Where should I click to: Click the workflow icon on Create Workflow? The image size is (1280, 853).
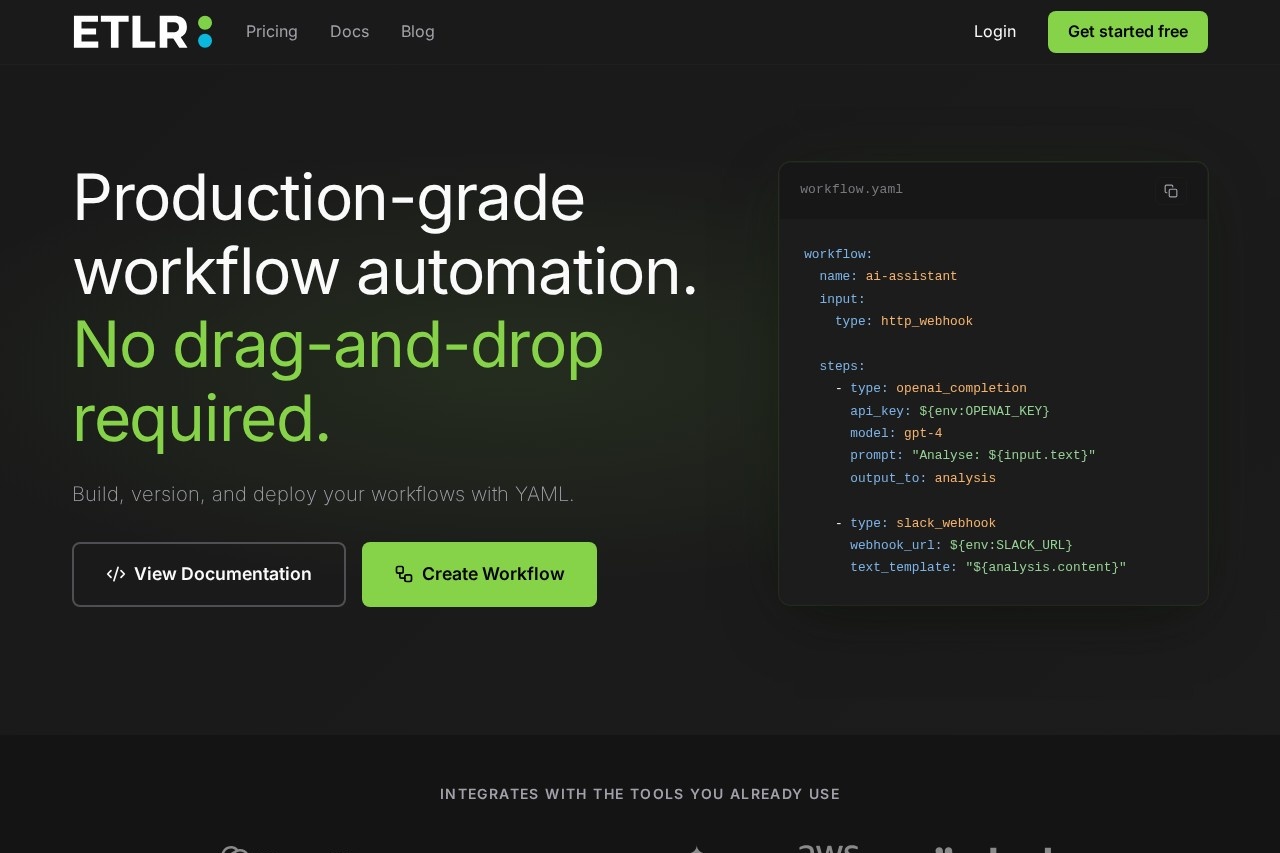pyautogui.click(x=404, y=574)
